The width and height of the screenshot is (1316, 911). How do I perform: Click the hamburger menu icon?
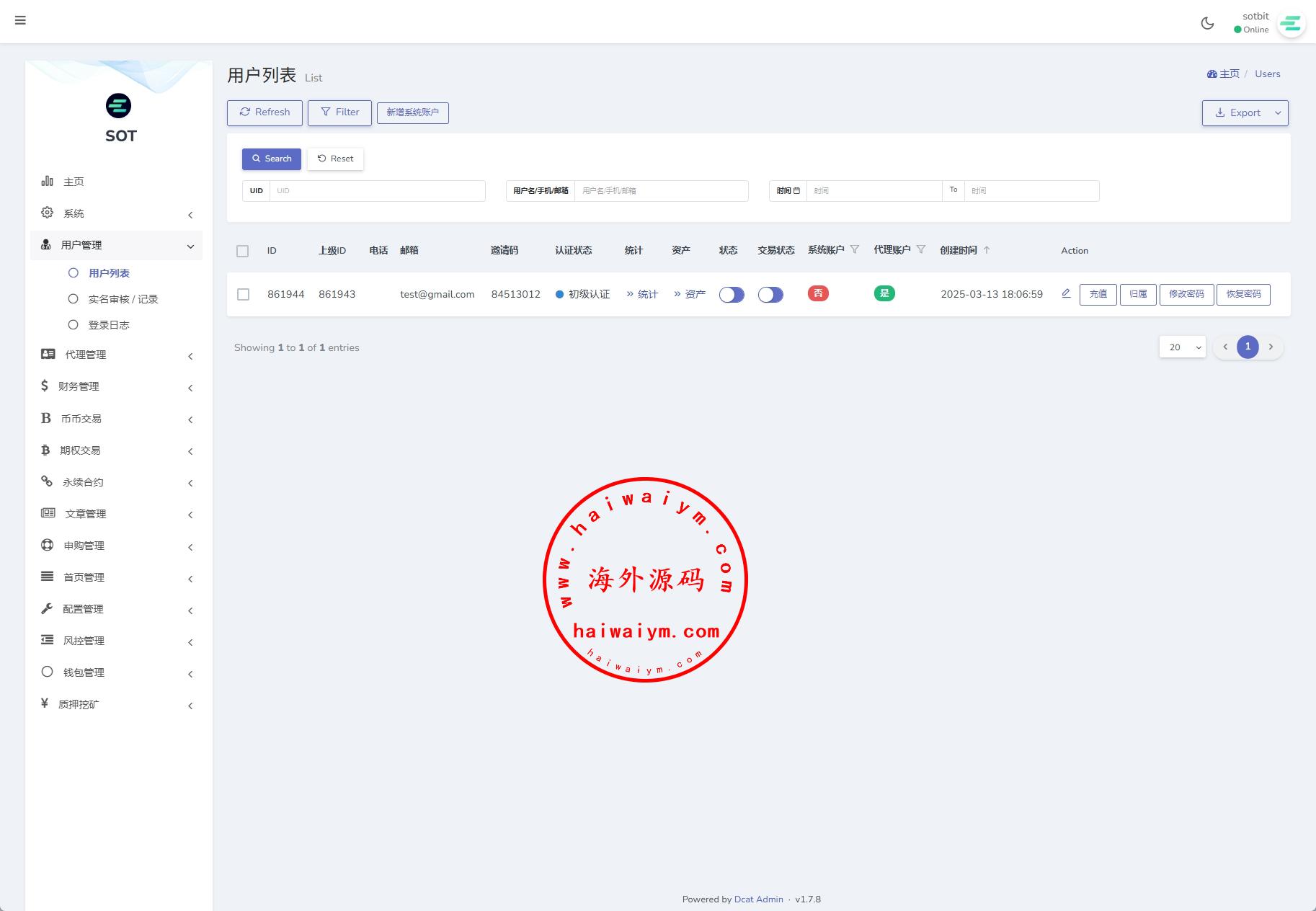click(20, 20)
